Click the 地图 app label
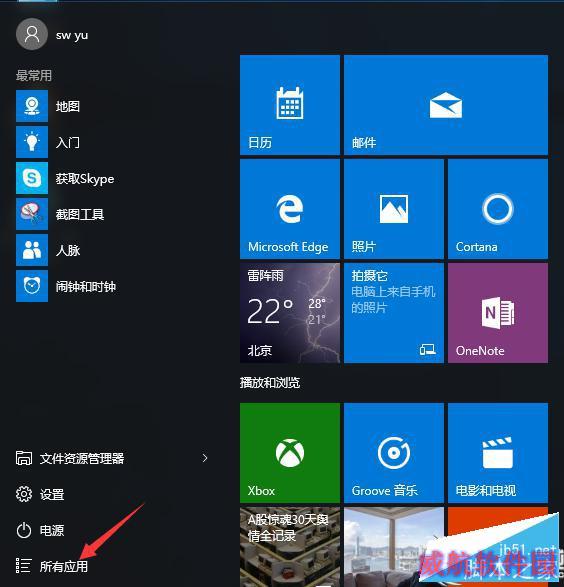 [68, 106]
